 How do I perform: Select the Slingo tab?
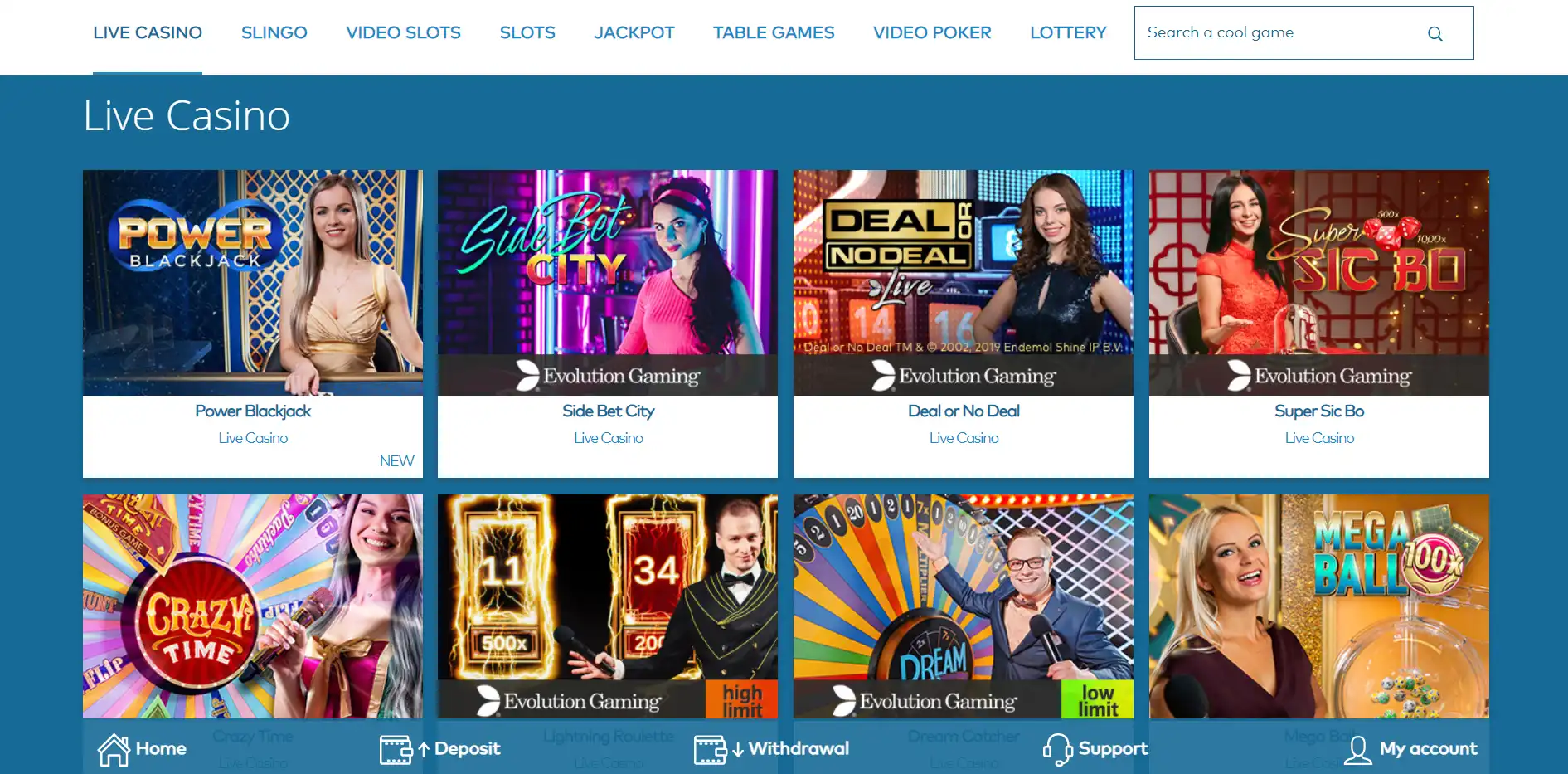point(274,32)
